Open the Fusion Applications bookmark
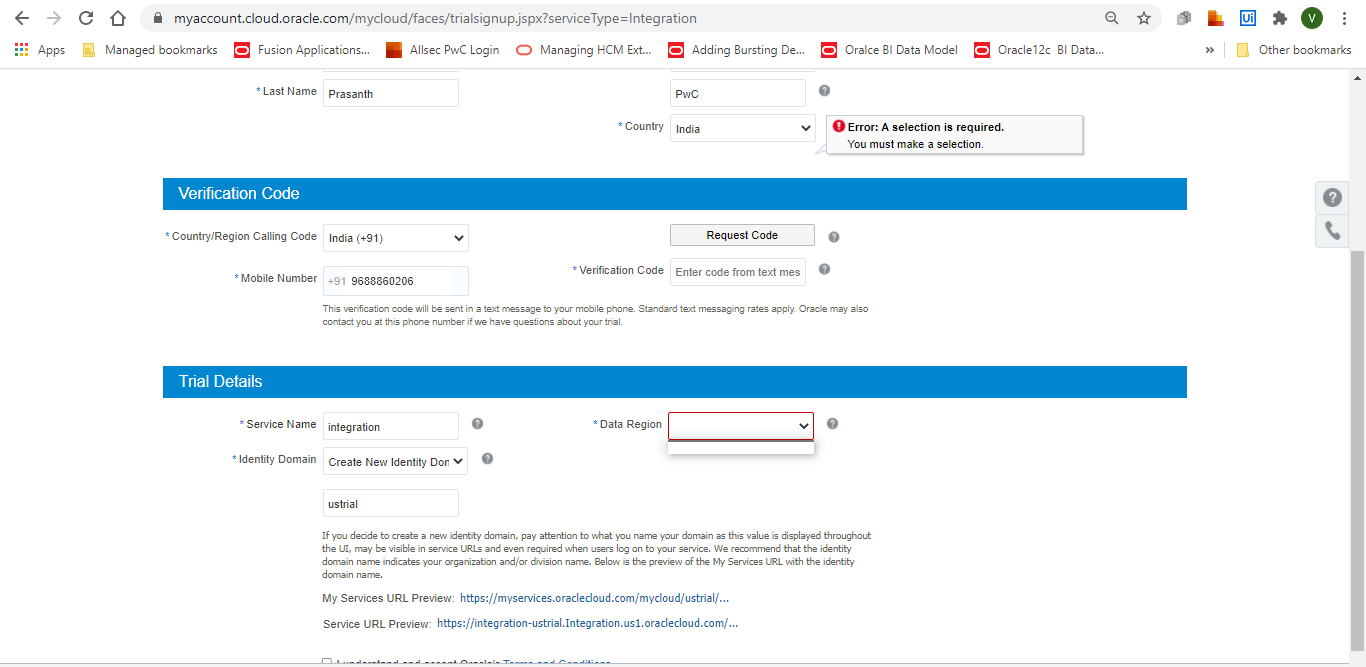 point(302,50)
